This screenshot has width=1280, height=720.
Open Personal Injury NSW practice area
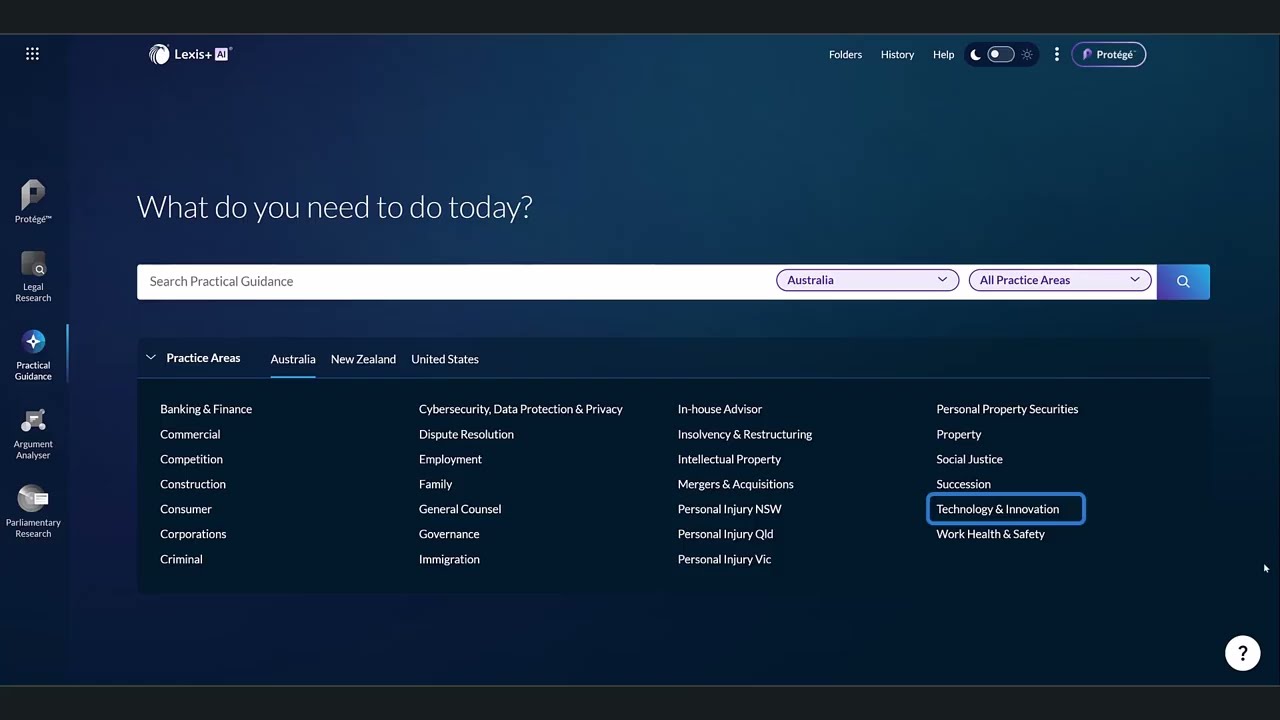[730, 509]
